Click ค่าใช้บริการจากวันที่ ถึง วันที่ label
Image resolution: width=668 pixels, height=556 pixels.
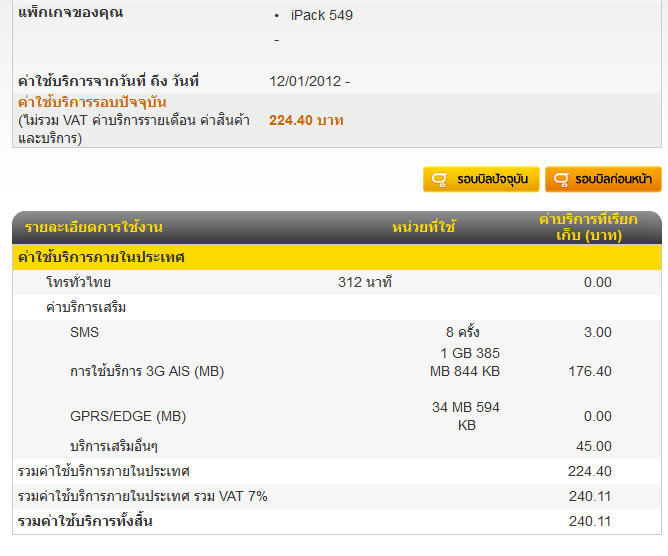[x=108, y=81]
